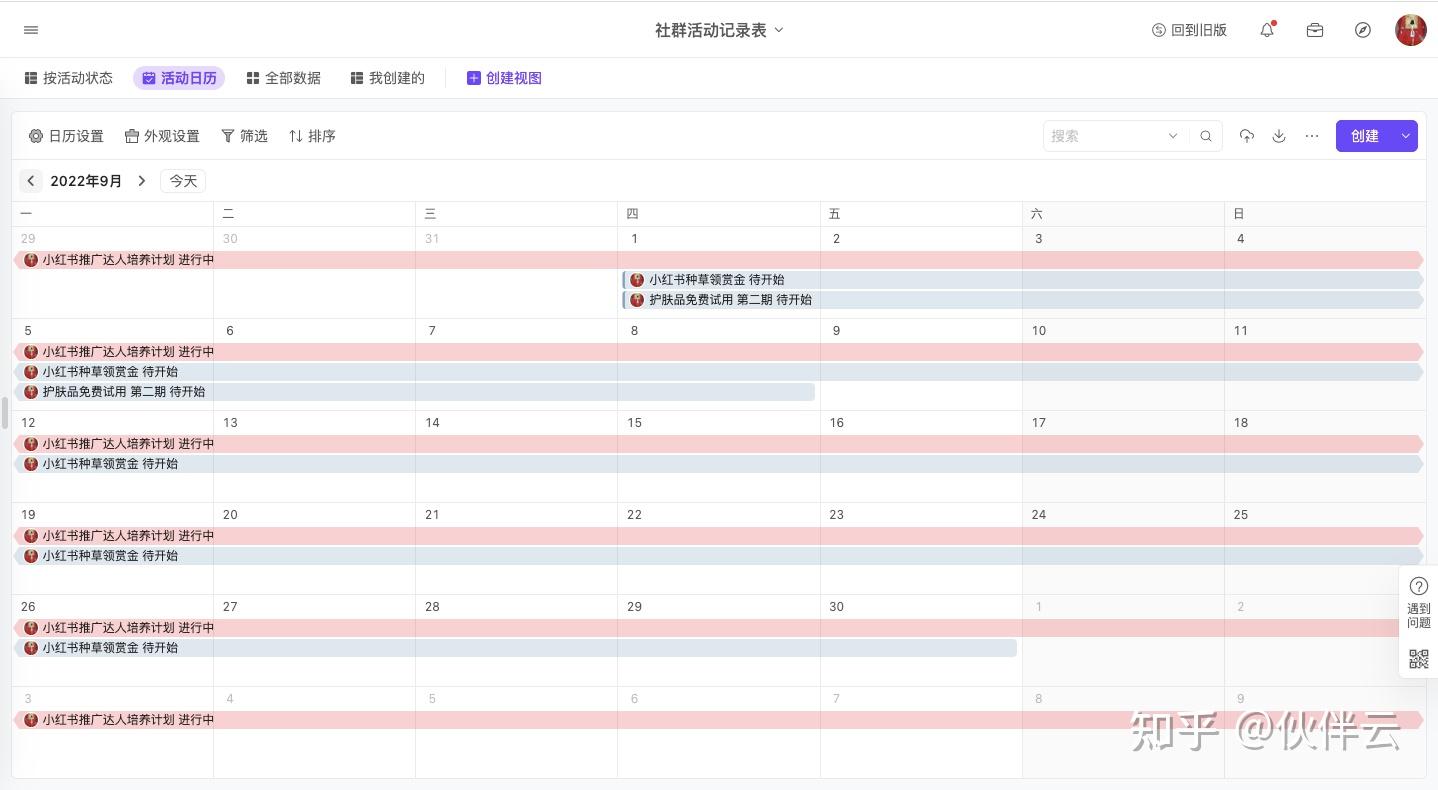Image resolution: width=1438 pixels, height=790 pixels.
Task: Open the 排序 sort option
Action: (x=312, y=136)
